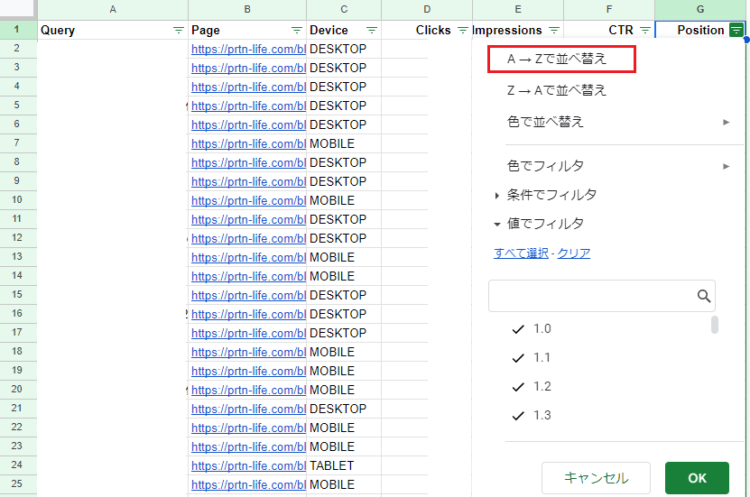Screen dimensions: 750x497
Task: Select column A header
Action: click(113, 9)
